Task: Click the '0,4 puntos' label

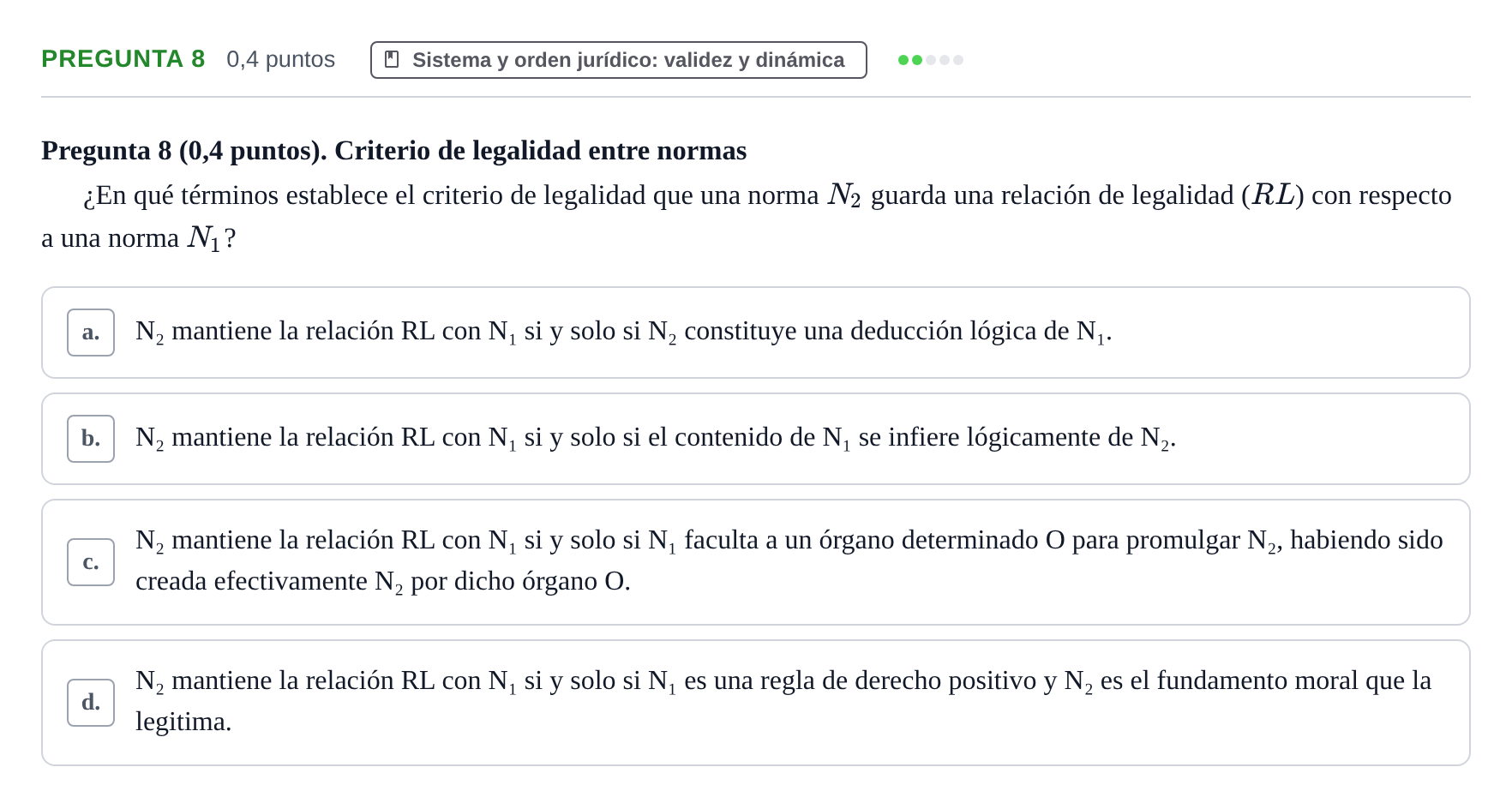Action: click(280, 59)
